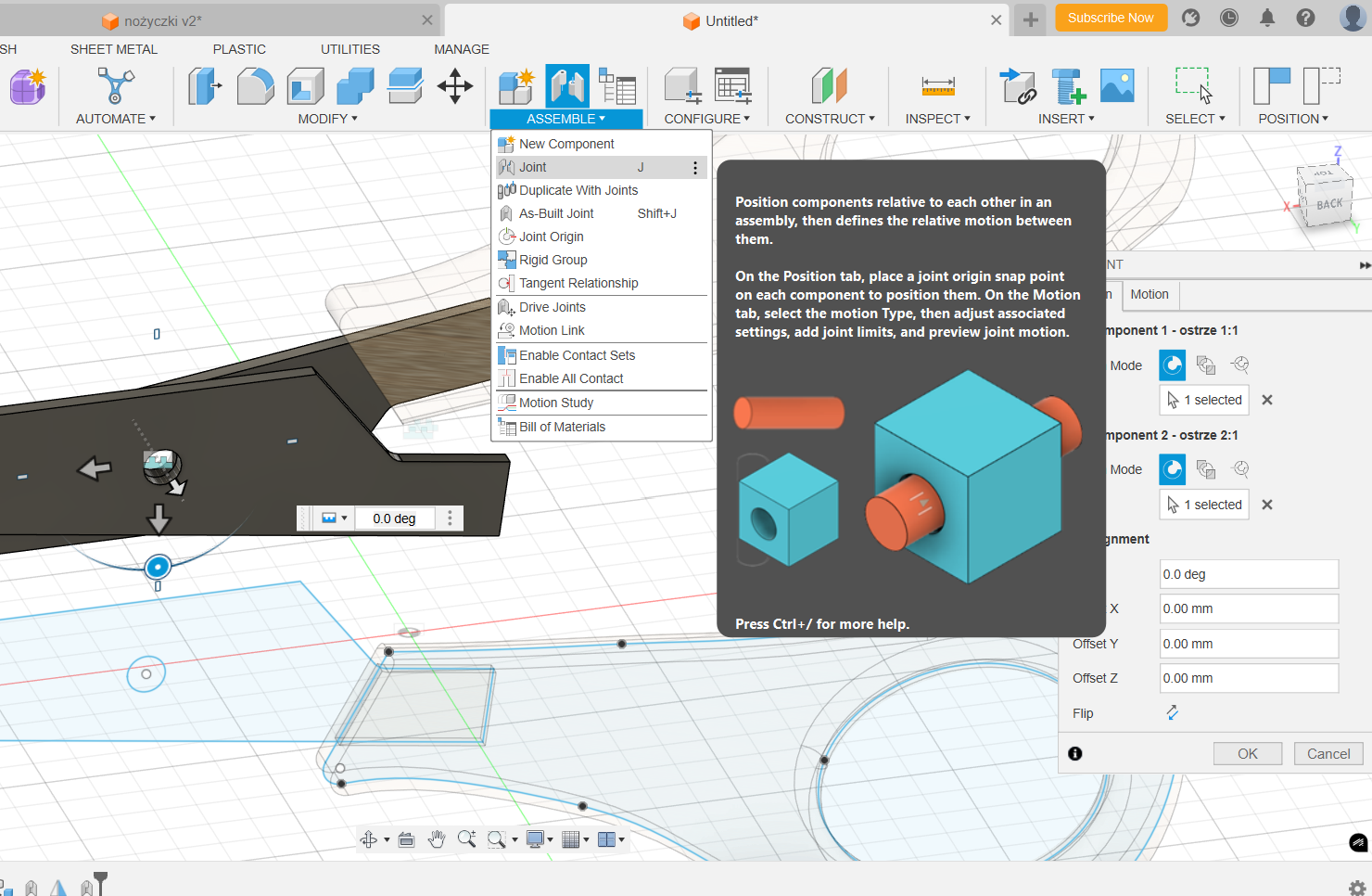Switch to the Motion tab

click(x=1150, y=294)
